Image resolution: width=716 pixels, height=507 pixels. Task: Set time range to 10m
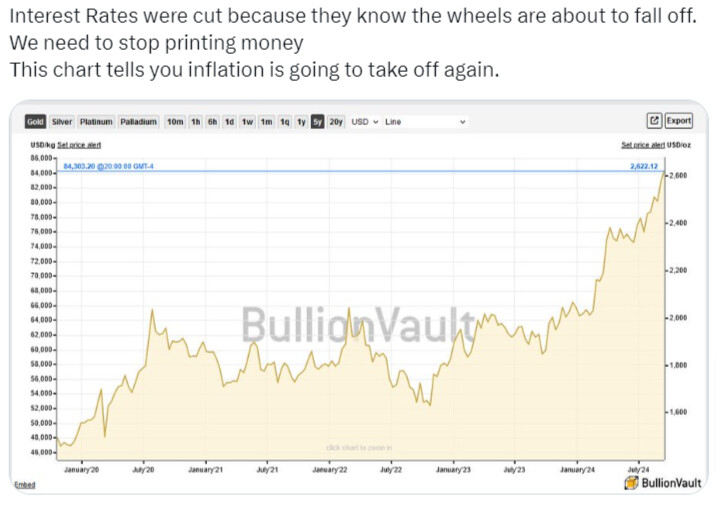[x=175, y=122]
